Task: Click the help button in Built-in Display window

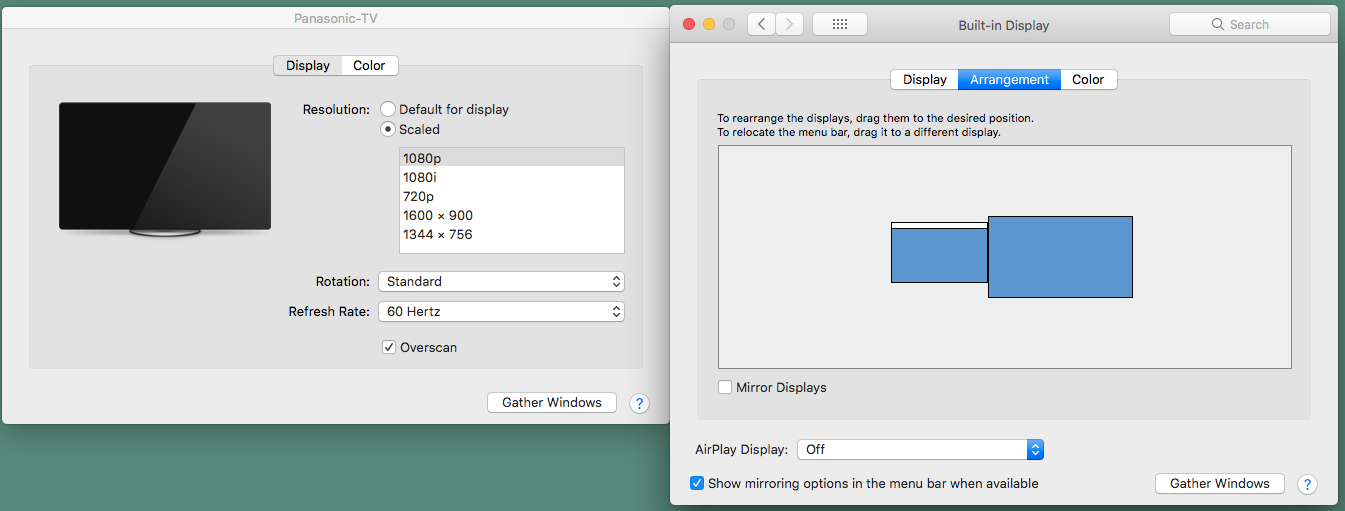Action: pos(1307,484)
